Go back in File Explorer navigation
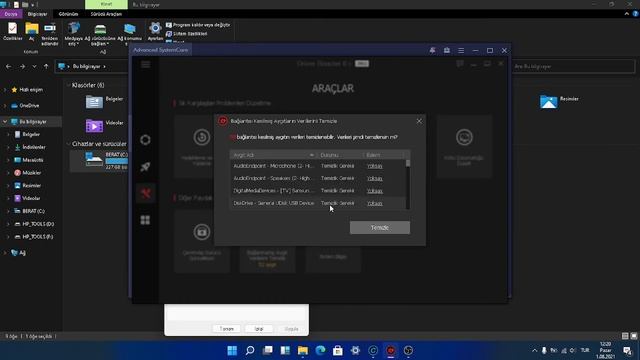Screen dimensions: 640x360 pyautogui.click(x=9, y=67)
